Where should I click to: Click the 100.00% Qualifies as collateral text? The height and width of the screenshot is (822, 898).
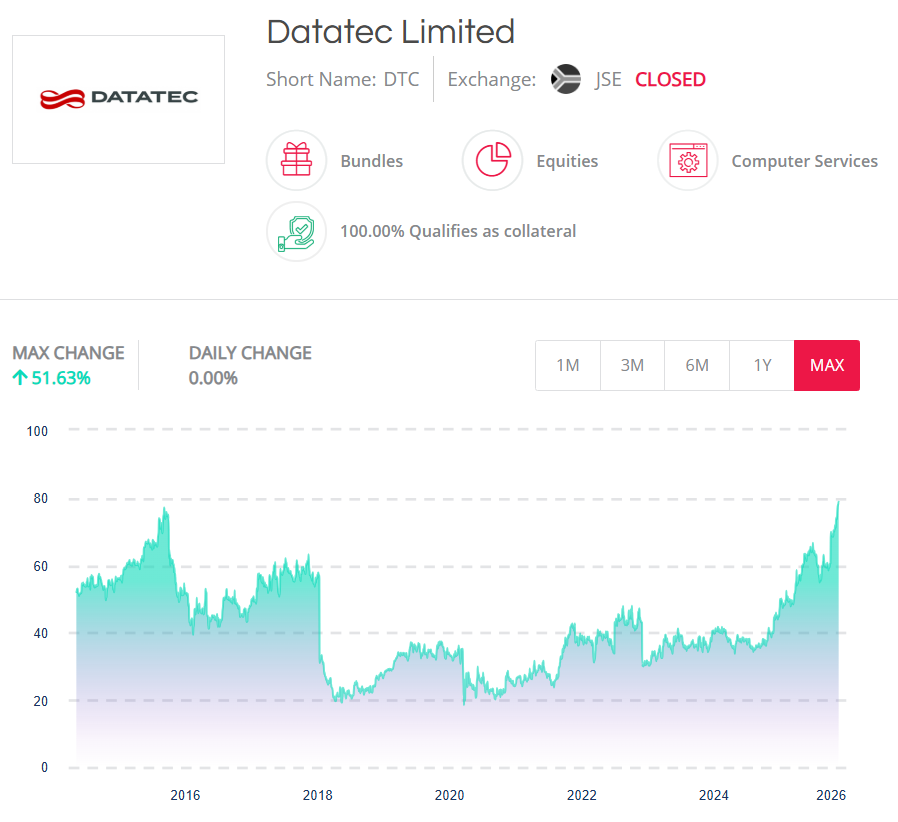[458, 231]
